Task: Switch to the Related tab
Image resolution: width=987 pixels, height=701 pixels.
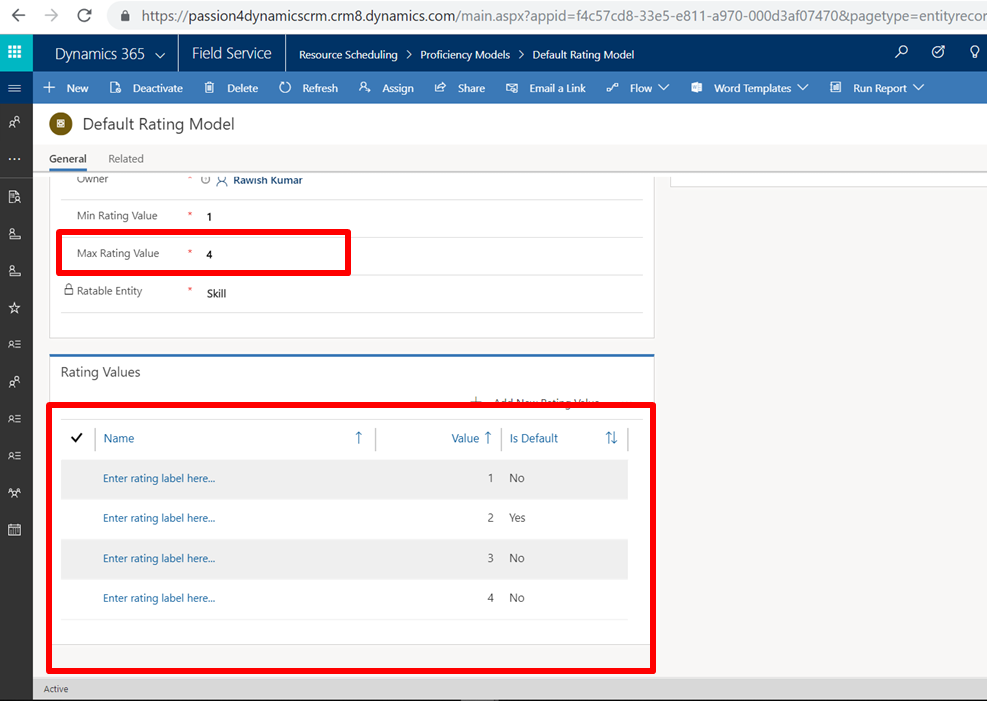Action: coord(126,159)
